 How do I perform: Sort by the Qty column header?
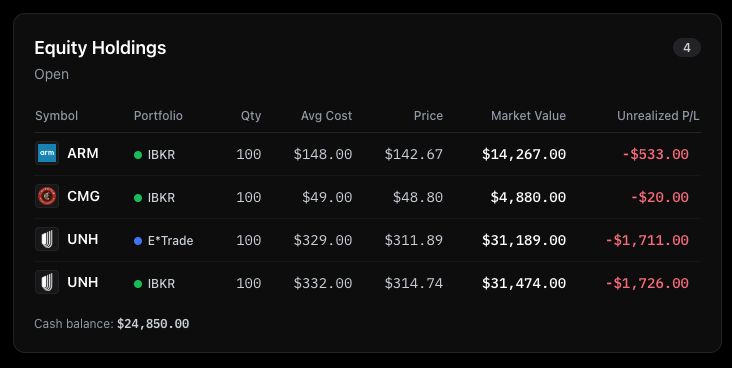(251, 116)
